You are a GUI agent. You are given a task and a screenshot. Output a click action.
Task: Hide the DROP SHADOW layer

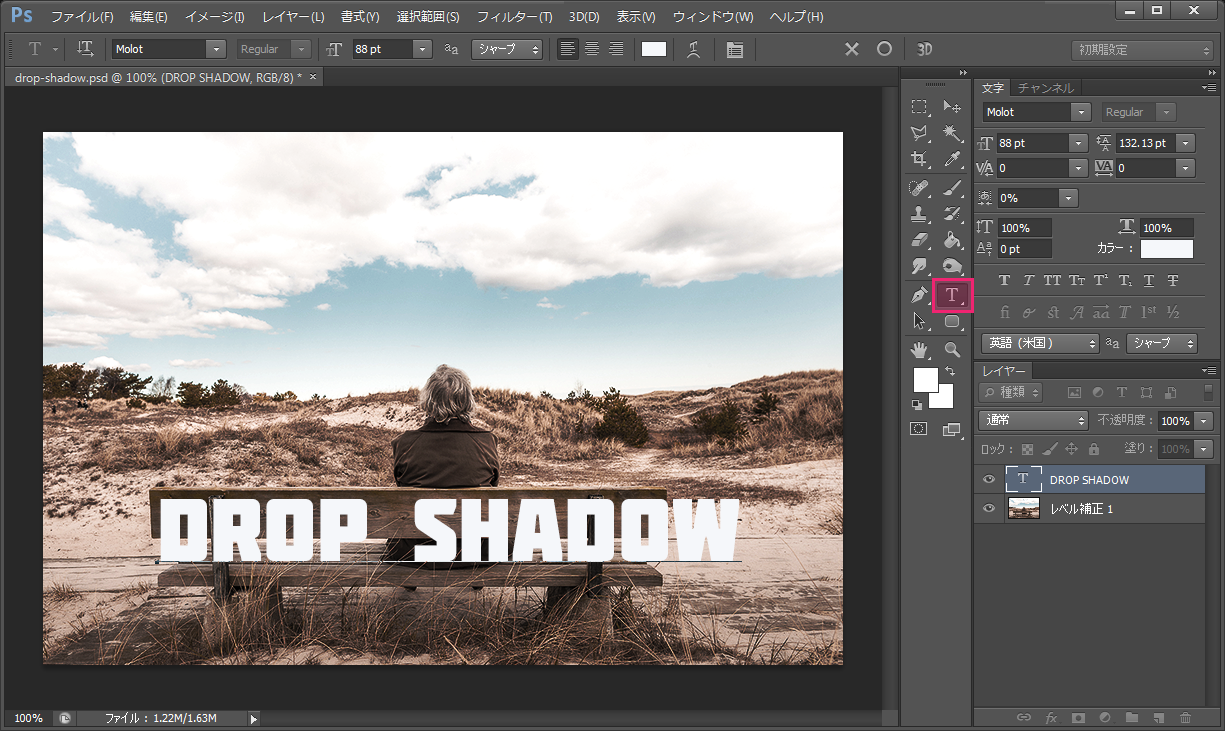click(989, 479)
